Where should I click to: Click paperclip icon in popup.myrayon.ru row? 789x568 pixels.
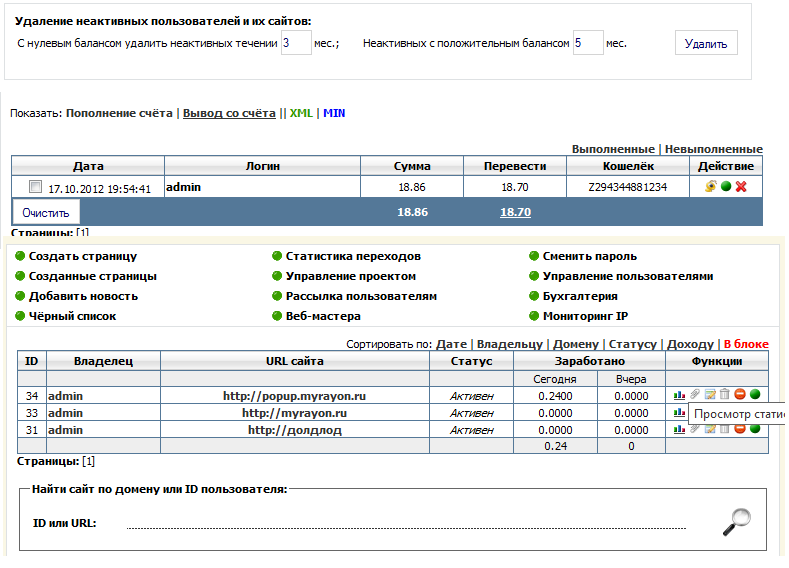point(695,394)
